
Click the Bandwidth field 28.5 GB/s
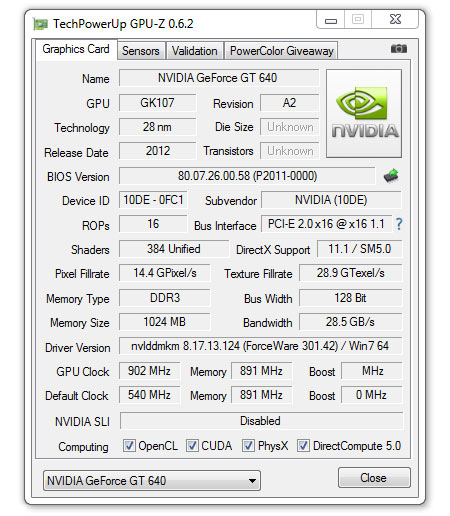click(x=351, y=322)
